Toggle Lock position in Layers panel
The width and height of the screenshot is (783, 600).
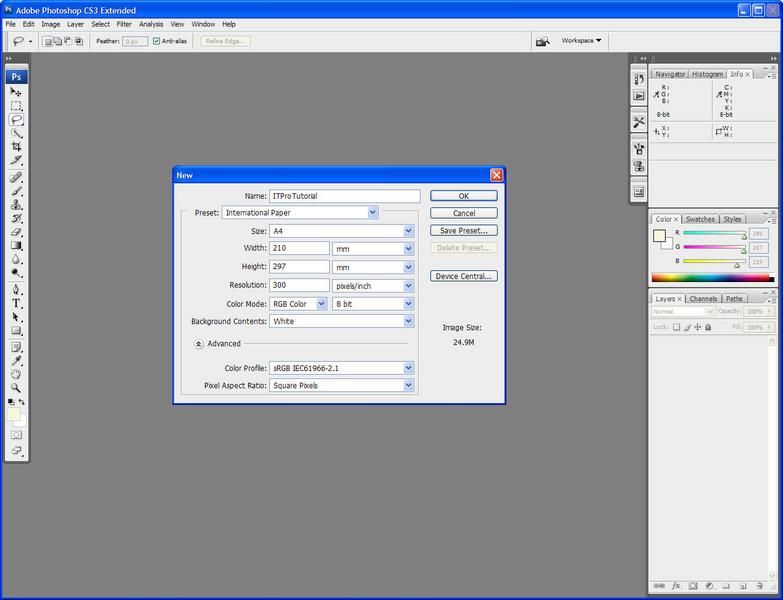click(698, 327)
